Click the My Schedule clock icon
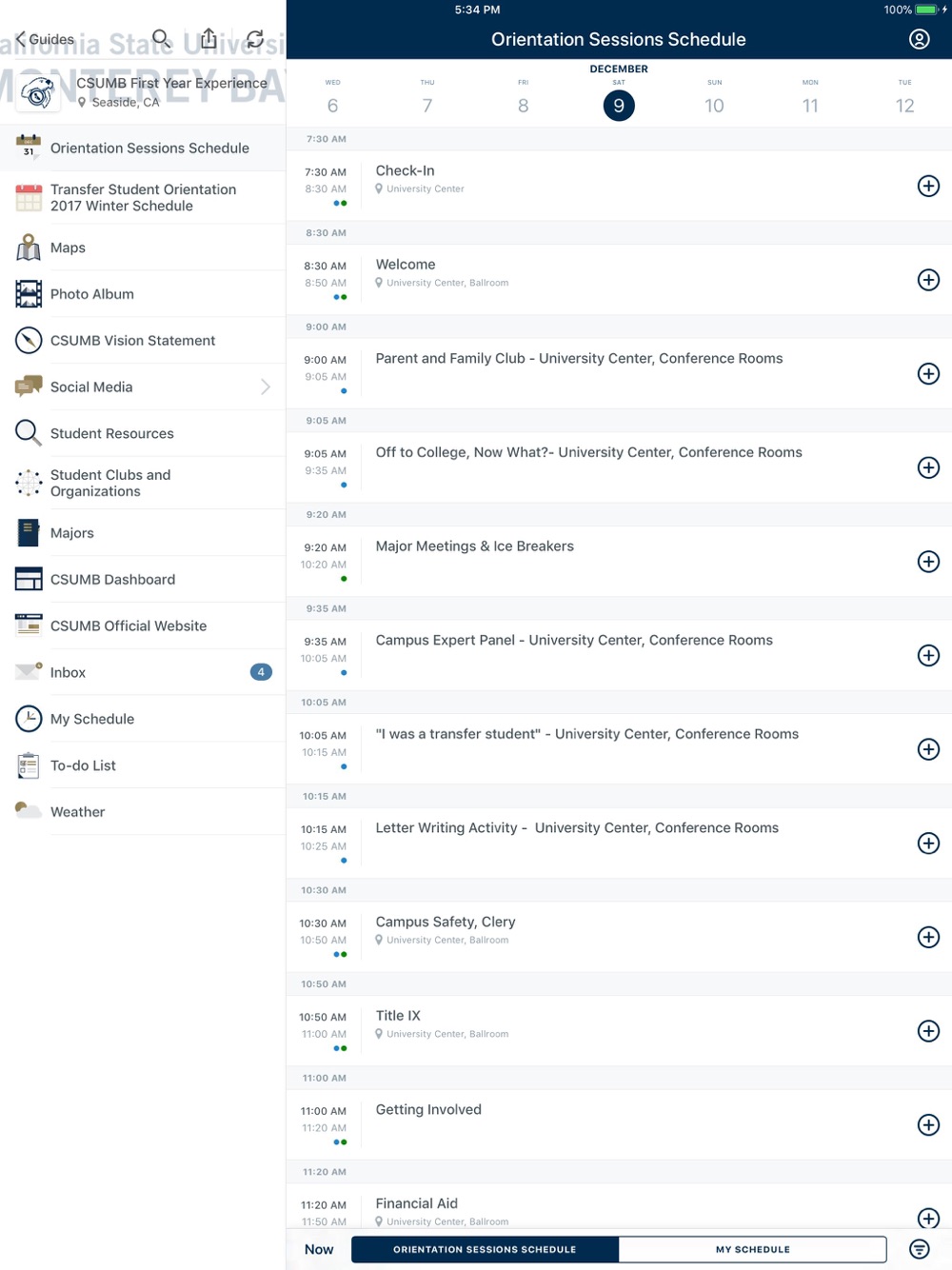 coord(29,719)
